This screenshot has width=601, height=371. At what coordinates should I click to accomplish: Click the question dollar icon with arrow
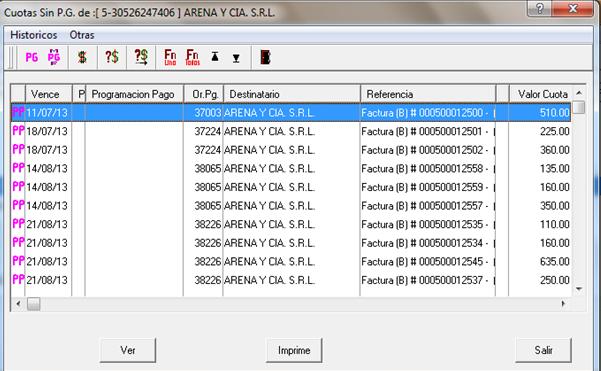pyautogui.click(x=141, y=57)
